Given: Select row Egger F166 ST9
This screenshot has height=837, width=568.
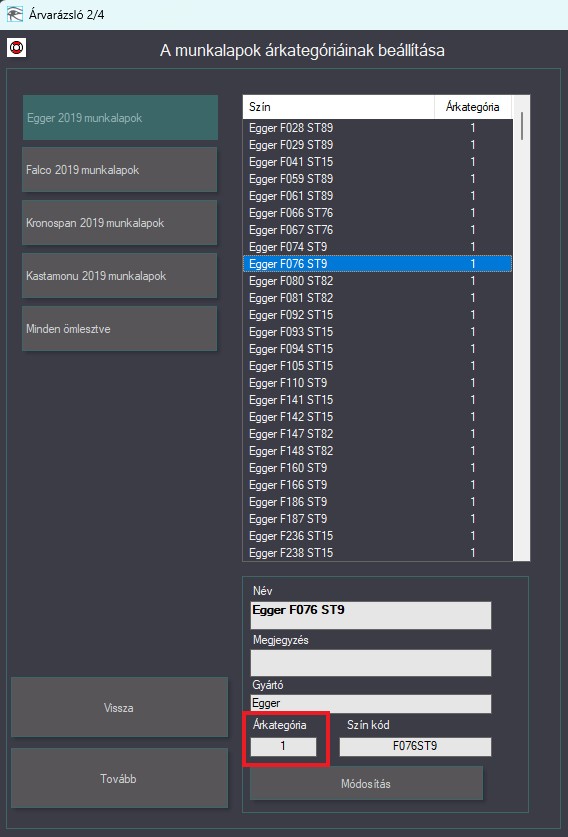Looking at the screenshot, I should click(377, 485).
